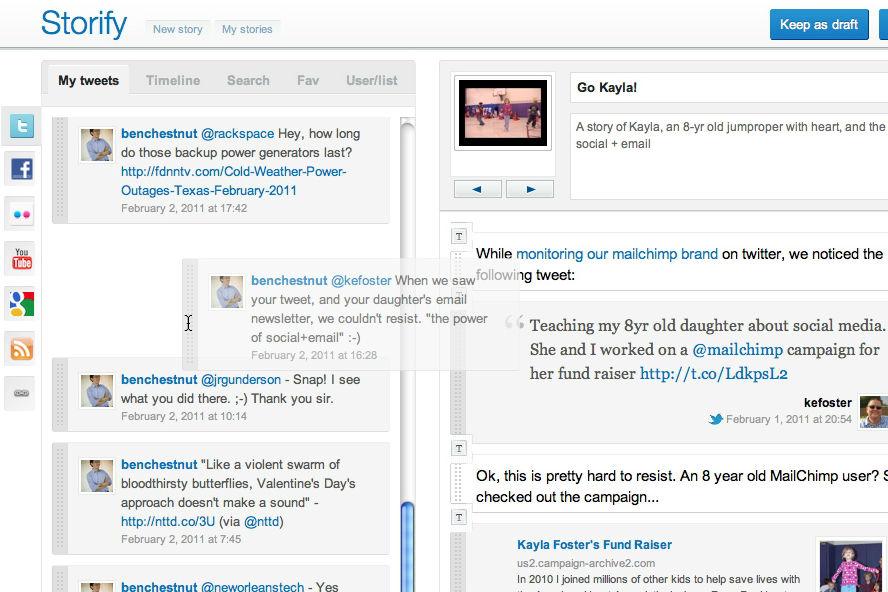This screenshot has height=592, width=888.
Task: Click the timestamp 'February 2, 2011 at 17:42'
Action: [184, 208]
